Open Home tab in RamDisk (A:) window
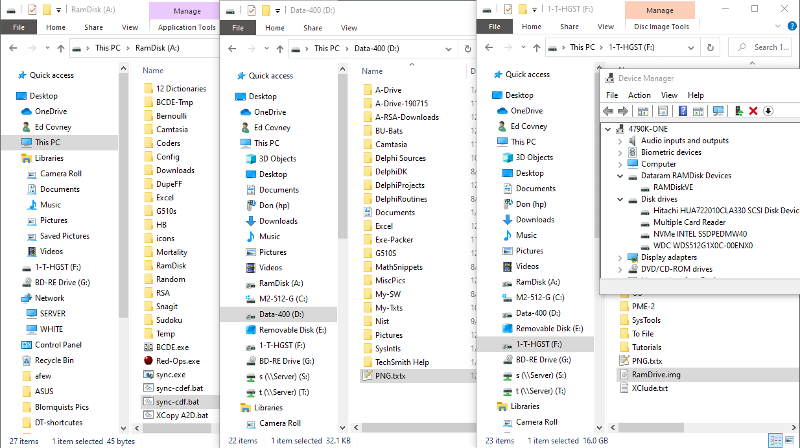 (56, 28)
